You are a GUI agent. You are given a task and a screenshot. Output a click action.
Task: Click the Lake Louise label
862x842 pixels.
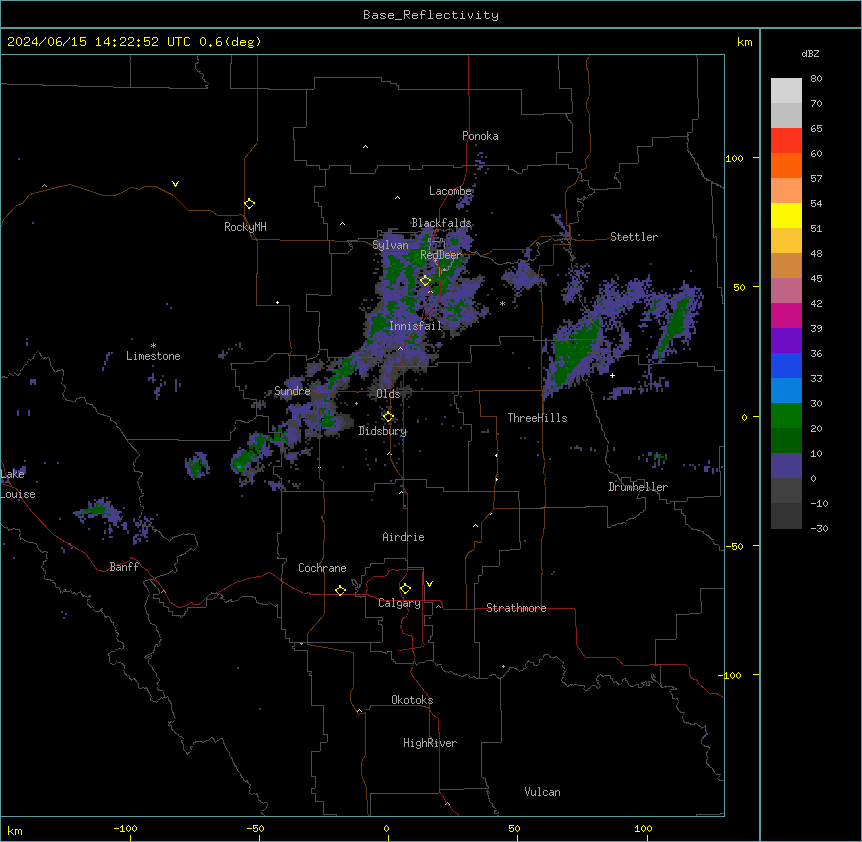[18, 484]
